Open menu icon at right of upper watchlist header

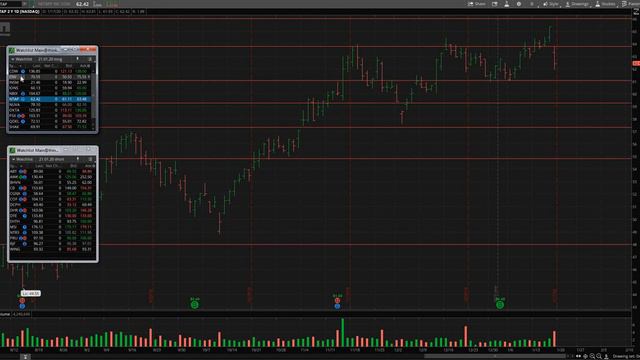(90, 59)
